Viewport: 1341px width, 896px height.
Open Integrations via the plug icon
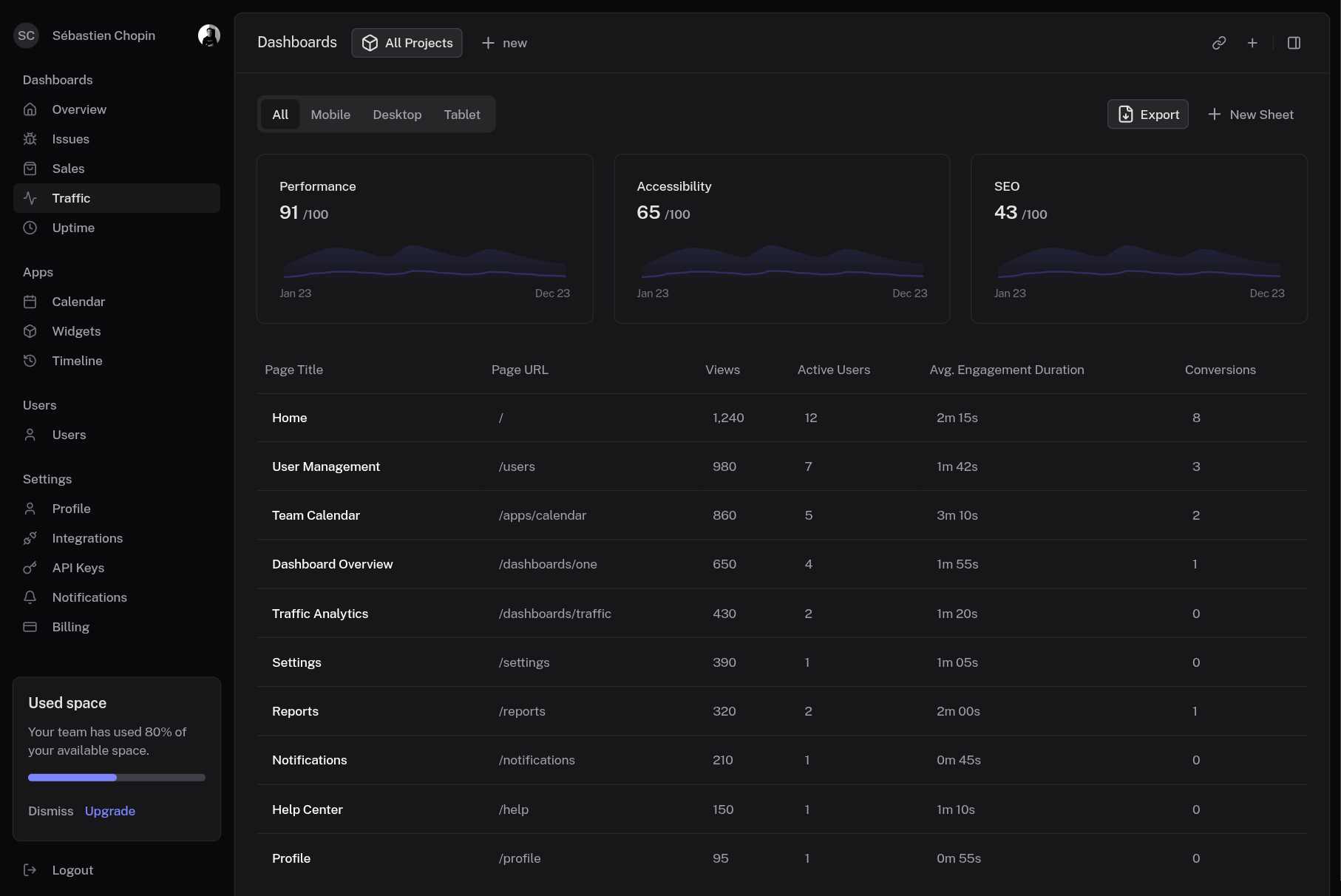[x=30, y=538]
